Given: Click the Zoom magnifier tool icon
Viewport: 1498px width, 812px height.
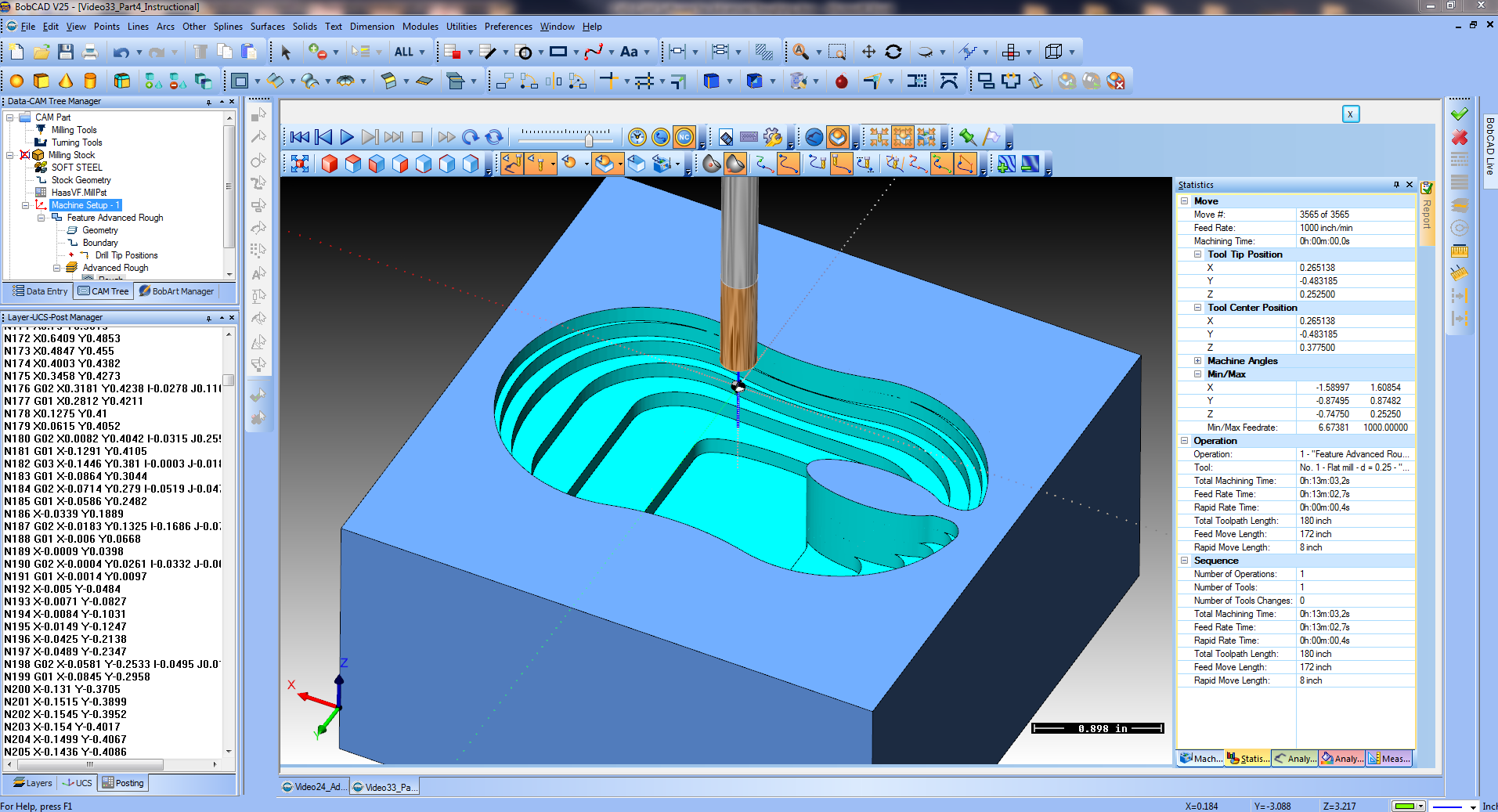Looking at the screenshot, I should click(800, 52).
